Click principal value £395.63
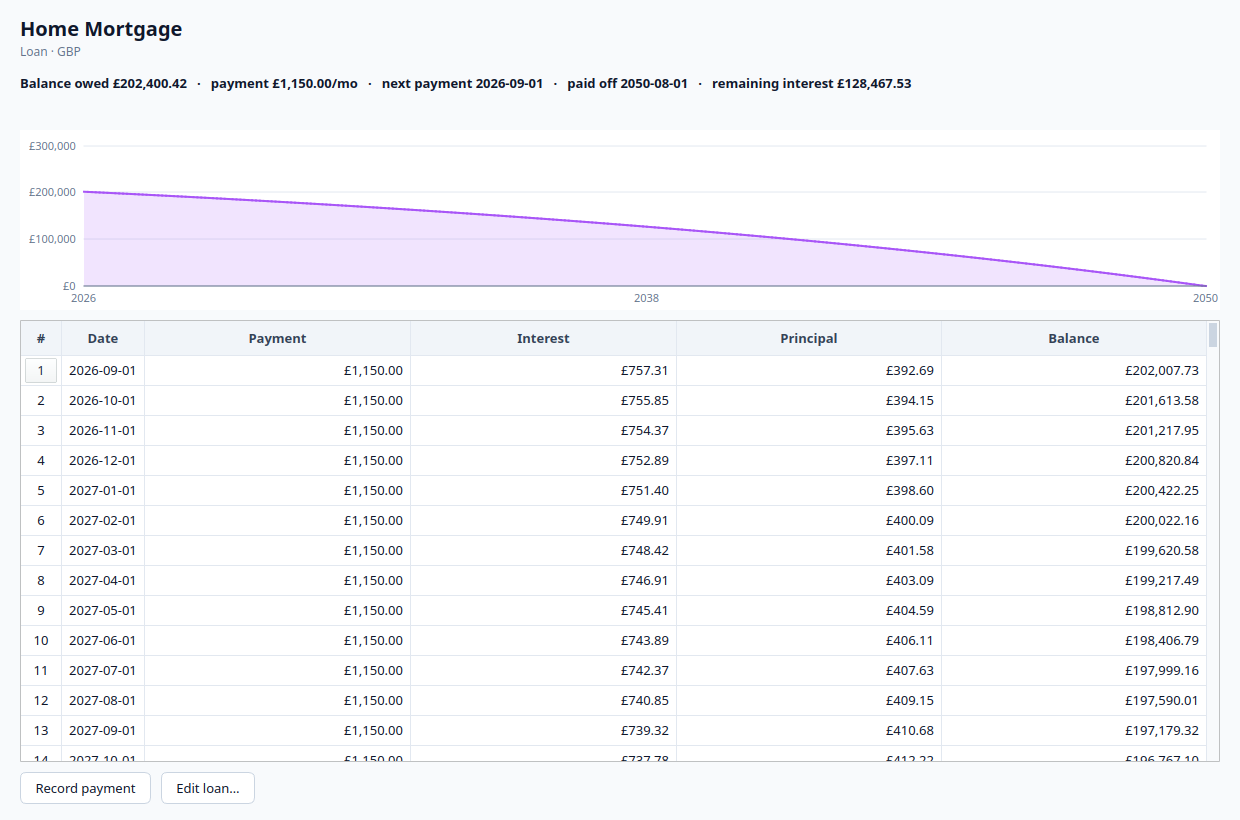This screenshot has width=1240, height=820. pyautogui.click(x=910, y=431)
